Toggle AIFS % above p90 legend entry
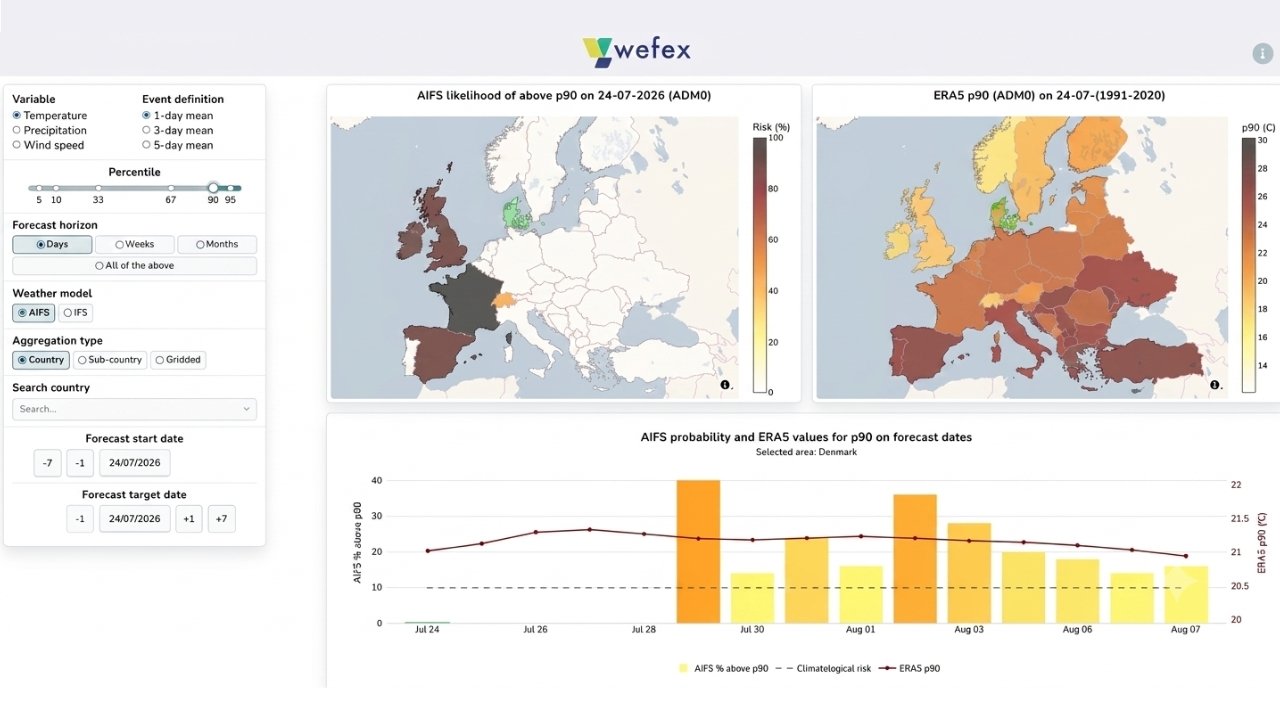 click(723, 668)
